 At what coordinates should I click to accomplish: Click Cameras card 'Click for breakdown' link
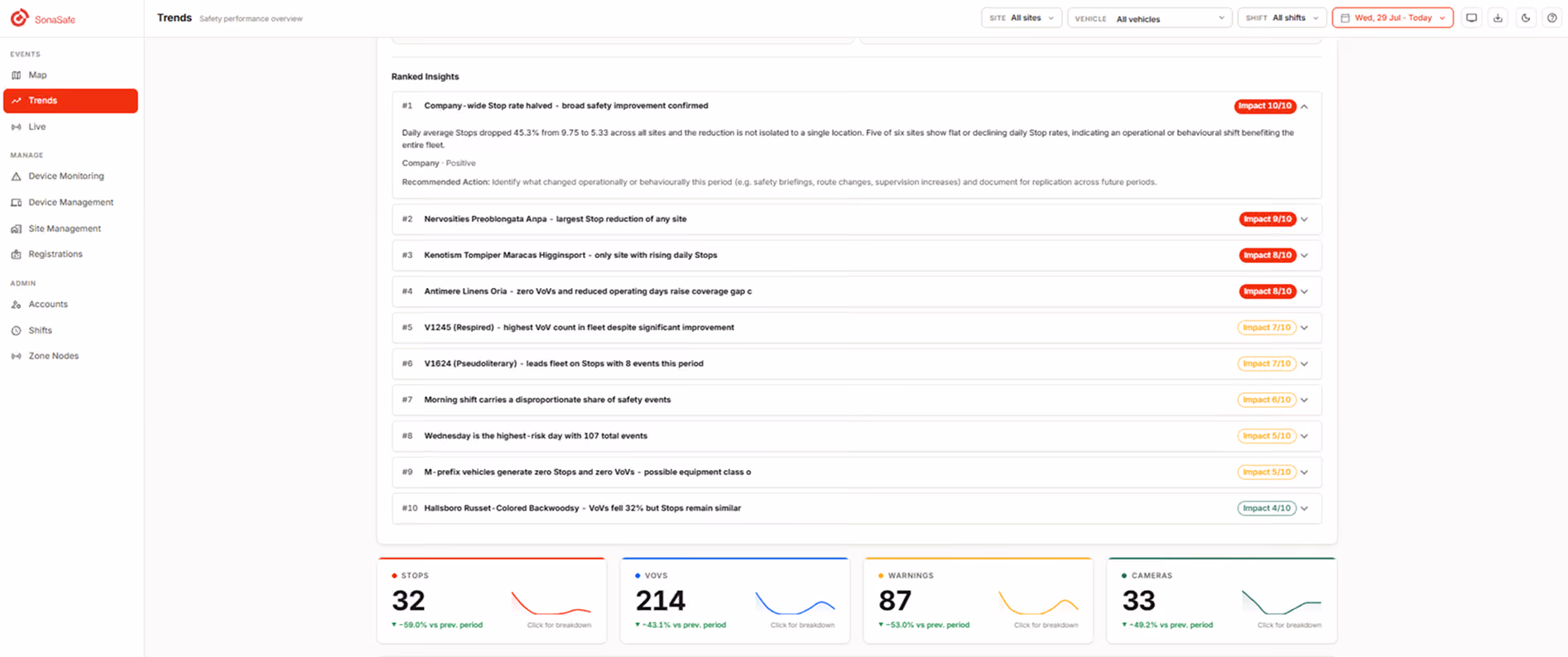click(1289, 625)
